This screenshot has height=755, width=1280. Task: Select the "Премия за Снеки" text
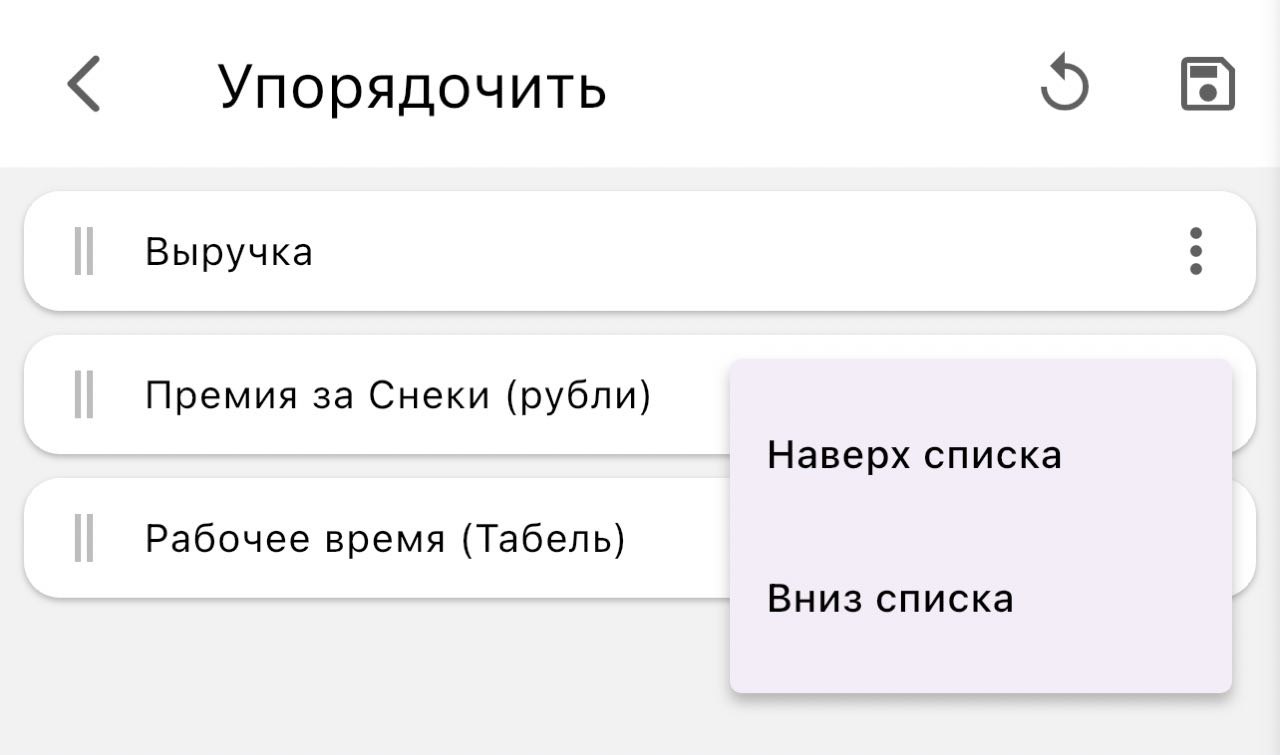coord(321,396)
